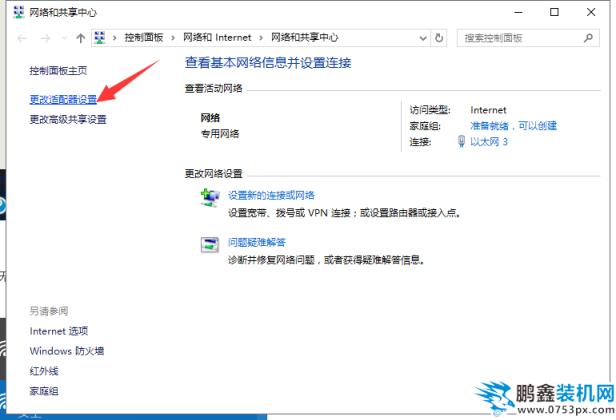Maximize the 网络和共享中心 window
The image size is (616, 420).
(554, 12)
